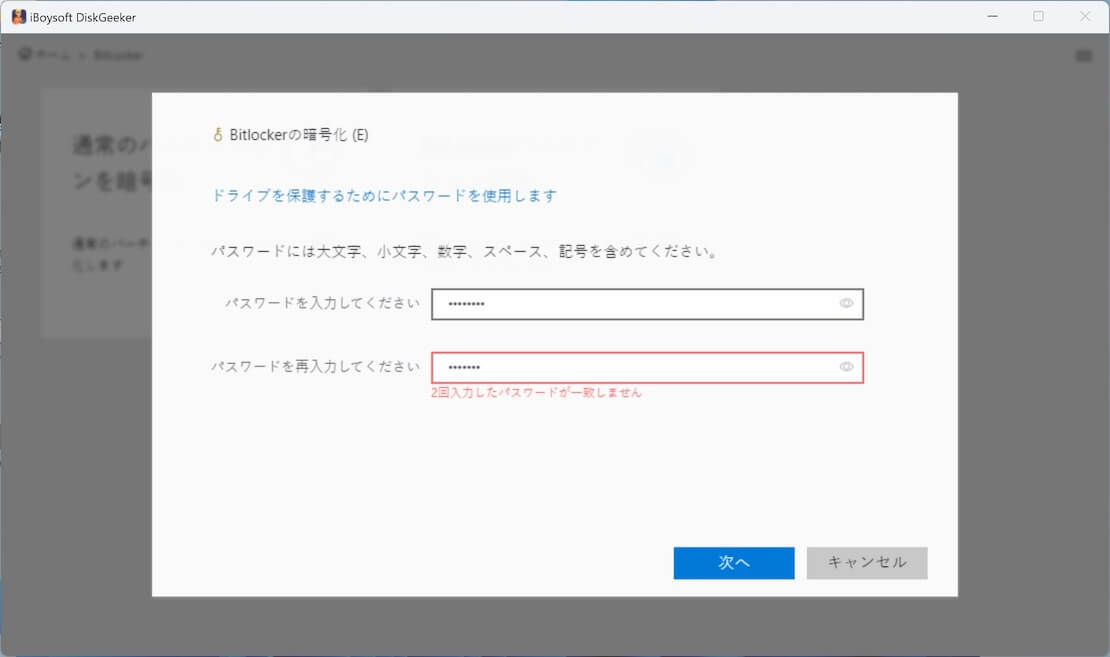This screenshot has width=1110, height=657.
Task: Open the hamburger menu icon at top right
Action: coord(1084,55)
